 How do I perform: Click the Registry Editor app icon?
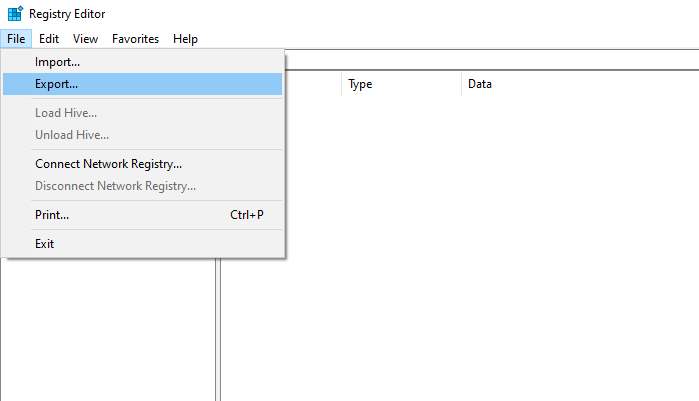coord(15,14)
